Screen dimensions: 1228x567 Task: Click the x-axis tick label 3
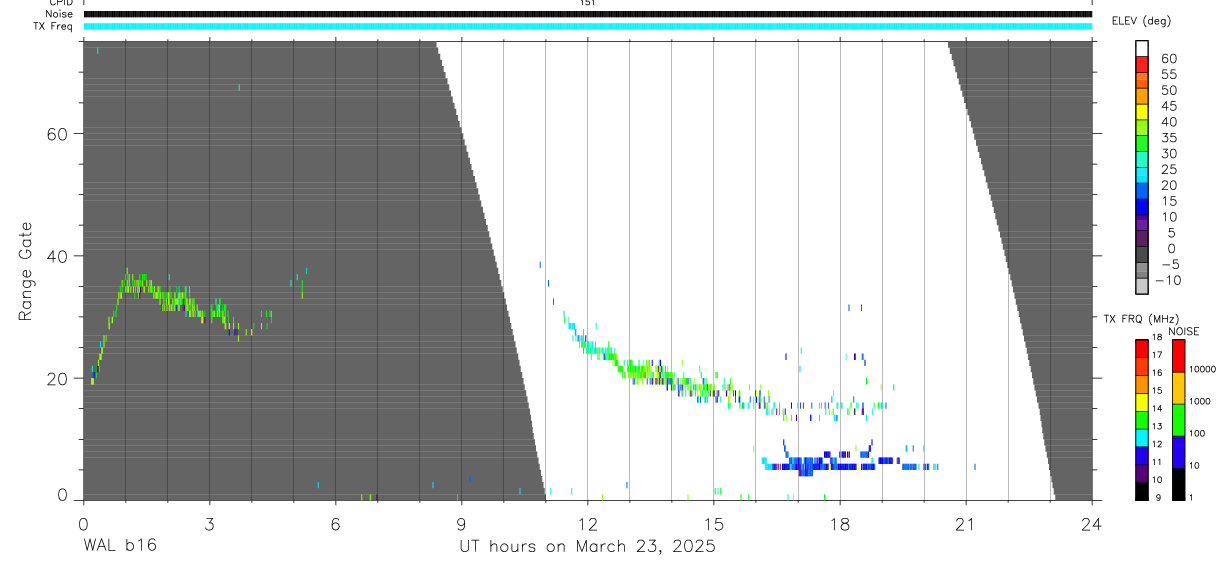tap(209, 523)
